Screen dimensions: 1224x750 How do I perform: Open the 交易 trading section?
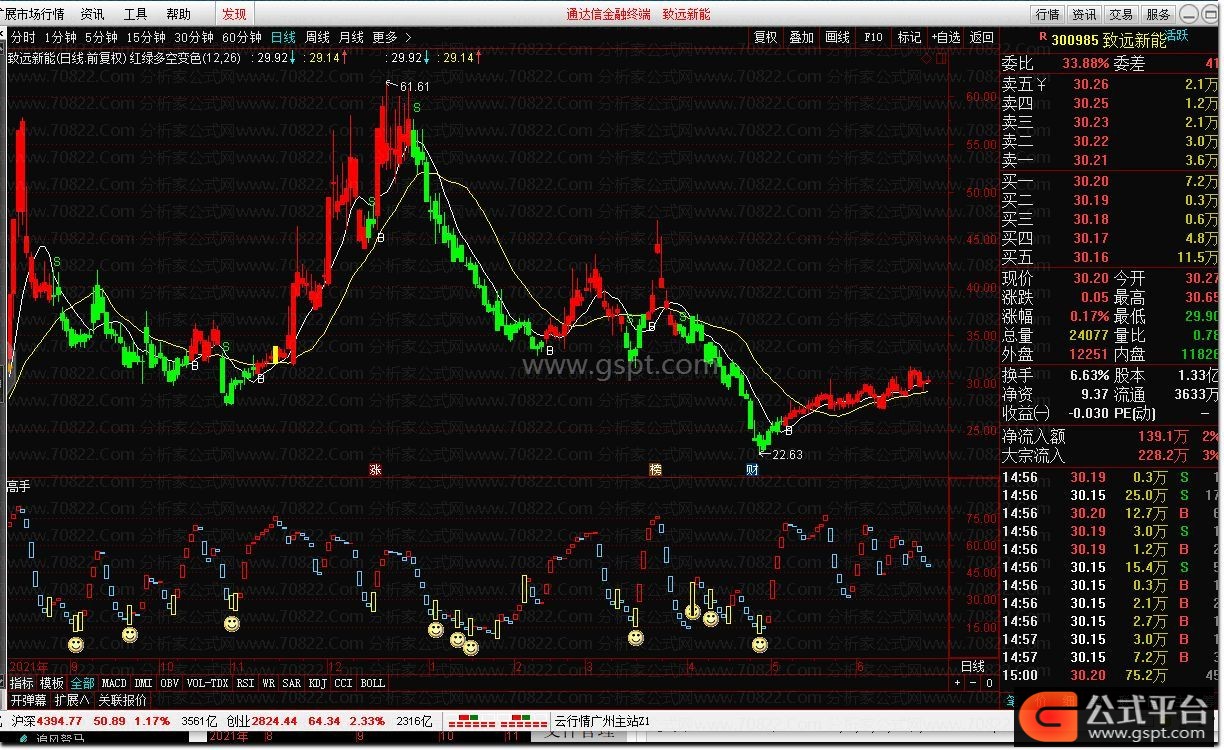point(1121,14)
